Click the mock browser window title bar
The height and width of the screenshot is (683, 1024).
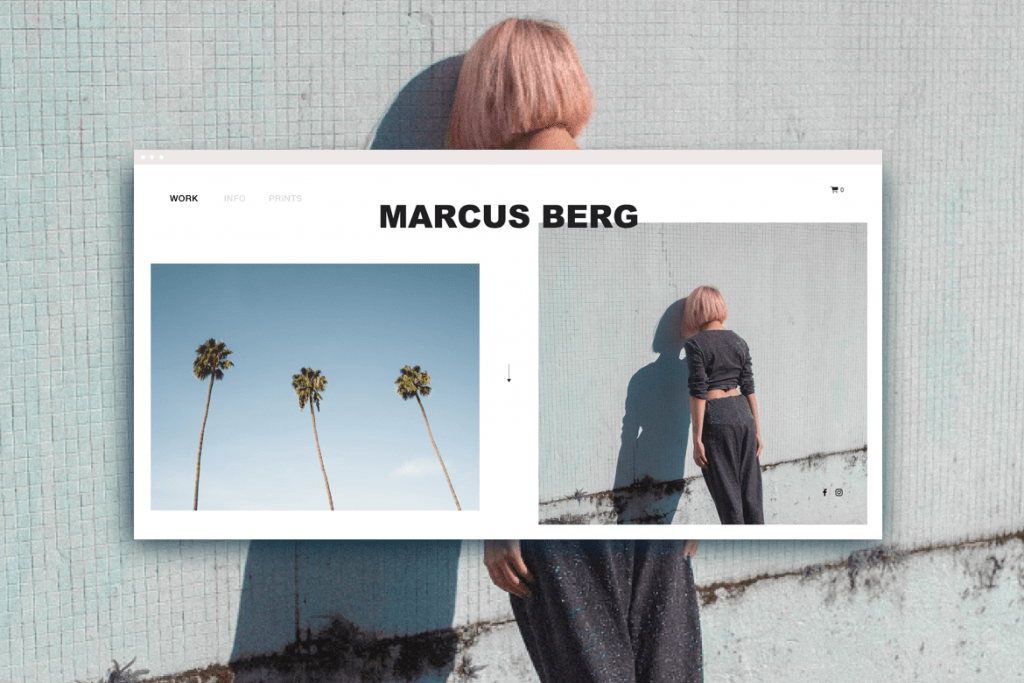coord(508,157)
